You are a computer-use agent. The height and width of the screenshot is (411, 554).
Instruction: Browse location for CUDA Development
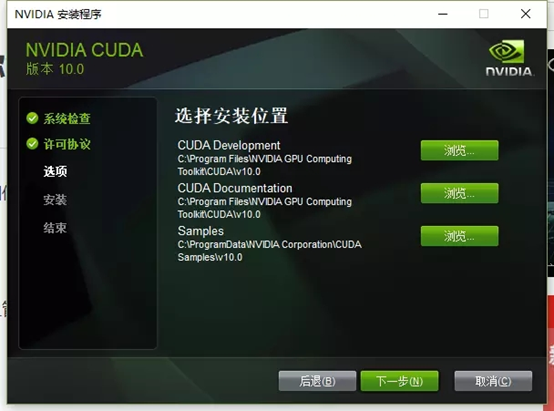tap(459, 151)
